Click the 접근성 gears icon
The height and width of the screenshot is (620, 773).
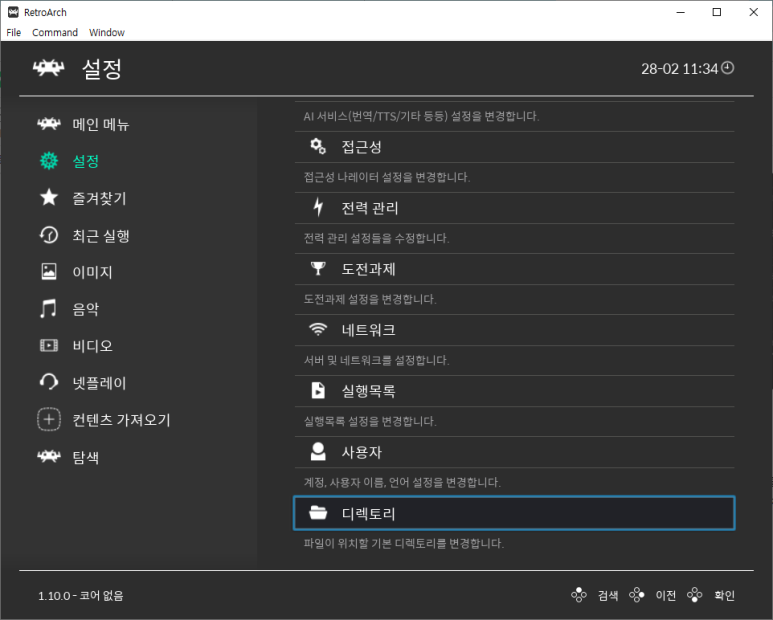coord(318,146)
